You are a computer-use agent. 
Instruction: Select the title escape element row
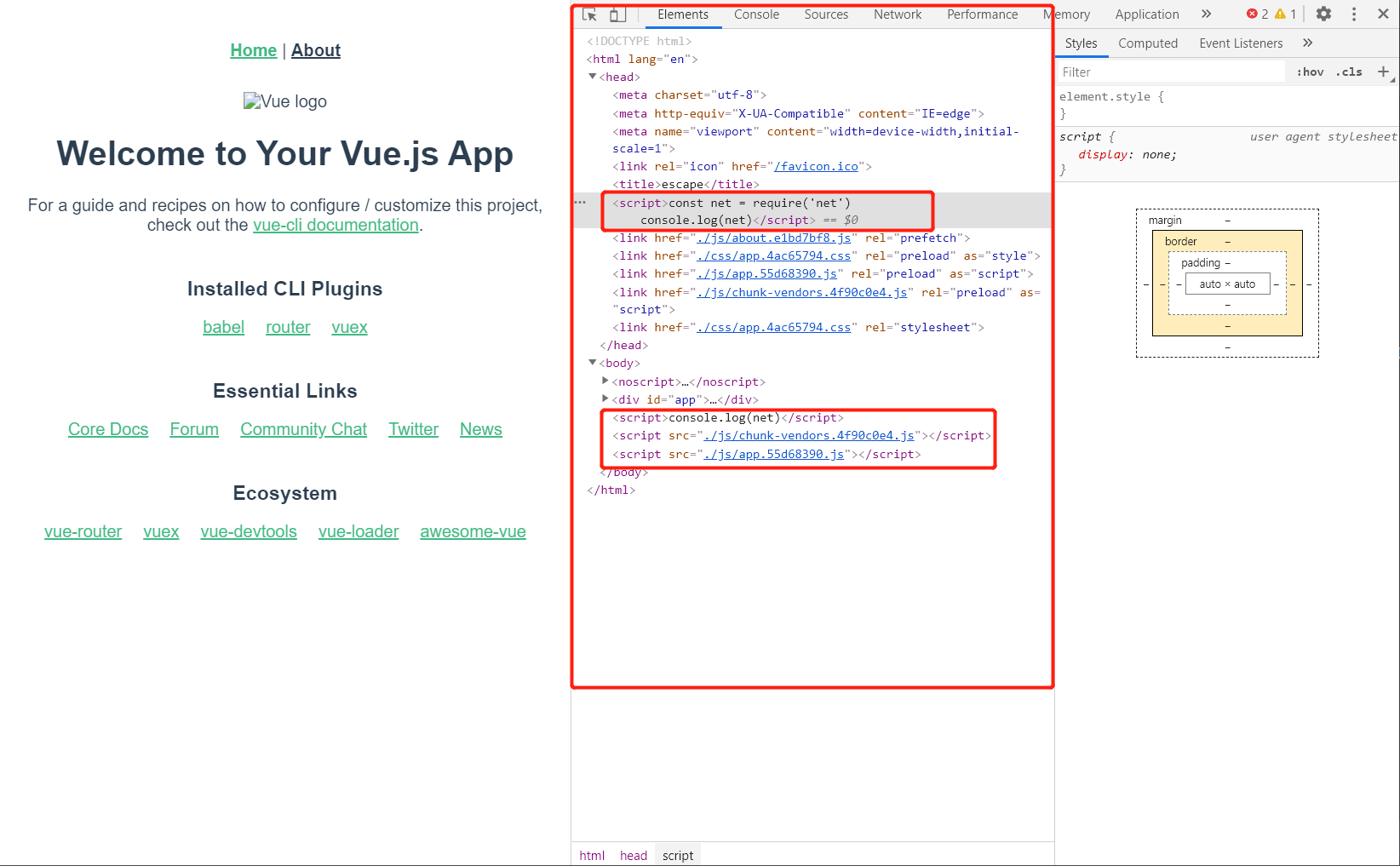tap(686, 184)
